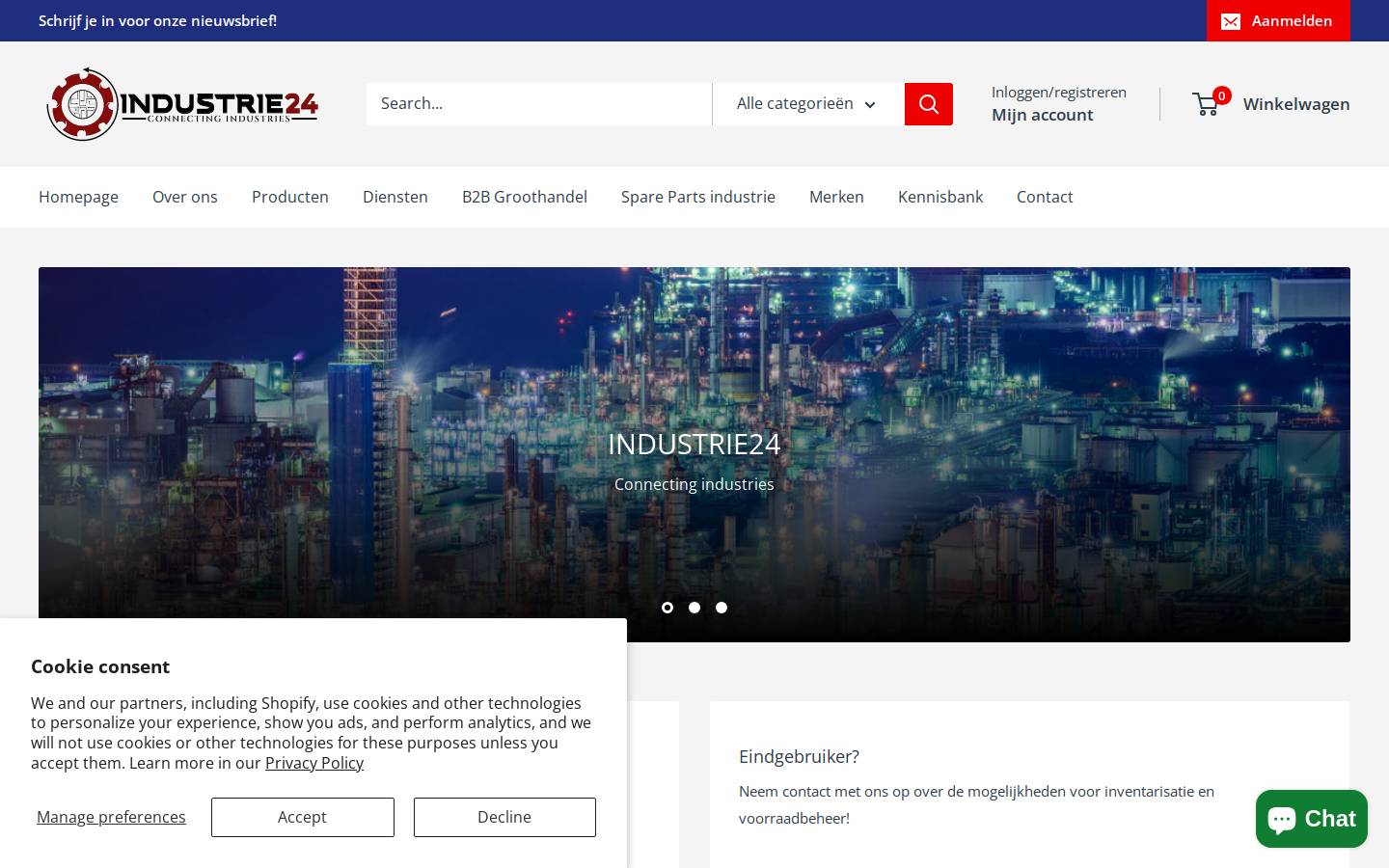Open the B2B Groothandel menu item
Image resolution: width=1389 pixels, height=868 pixels.
click(x=525, y=197)
